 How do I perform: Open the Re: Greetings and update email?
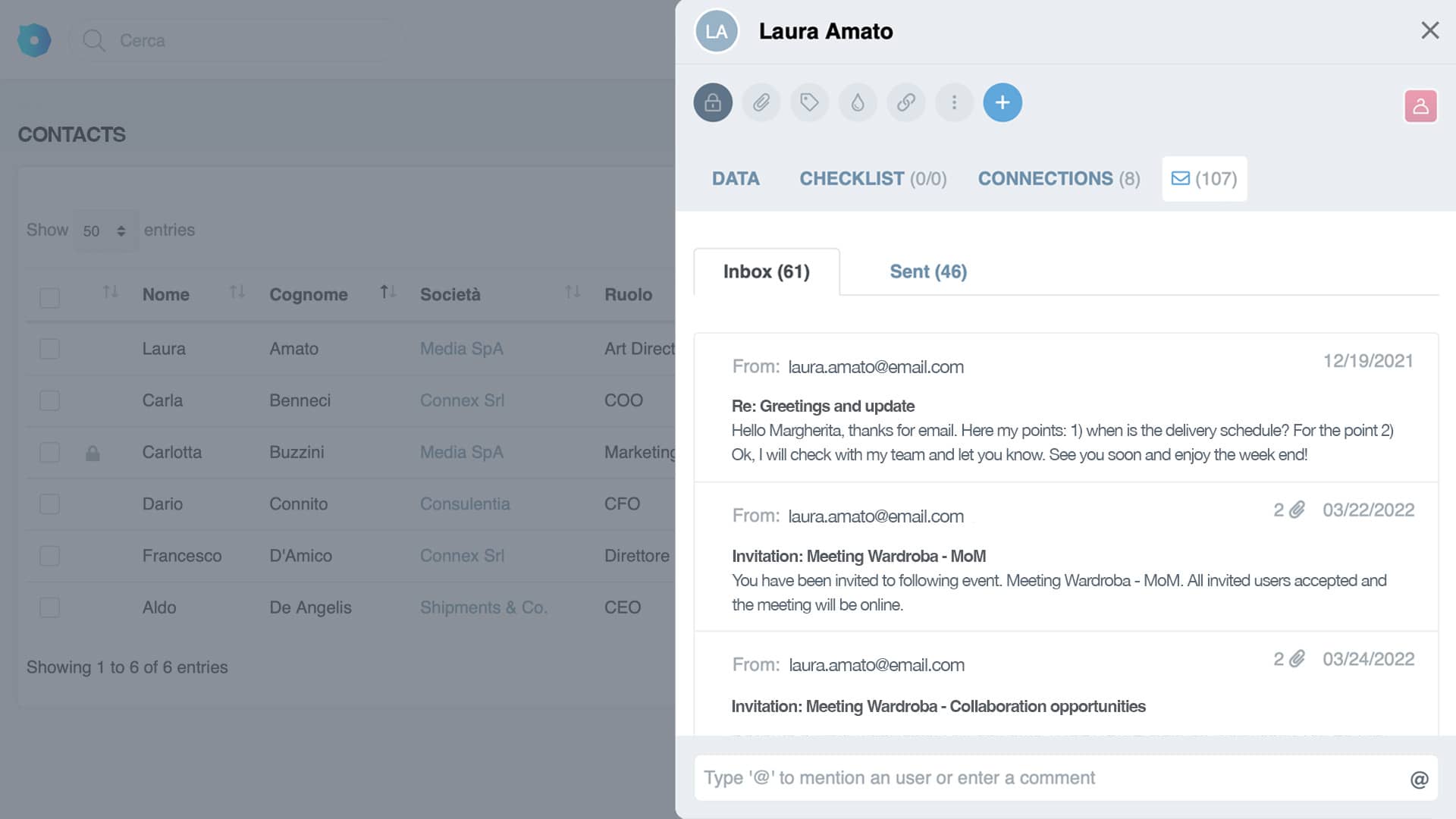click(1066, 407)
